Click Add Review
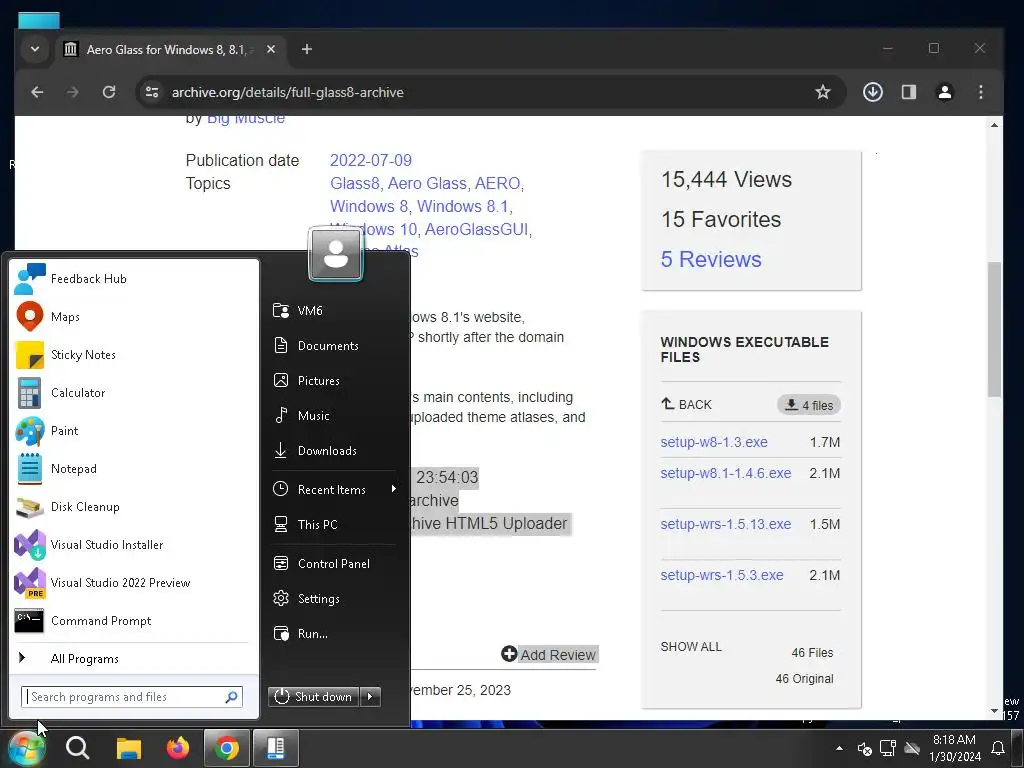 (x=549, y=654)
